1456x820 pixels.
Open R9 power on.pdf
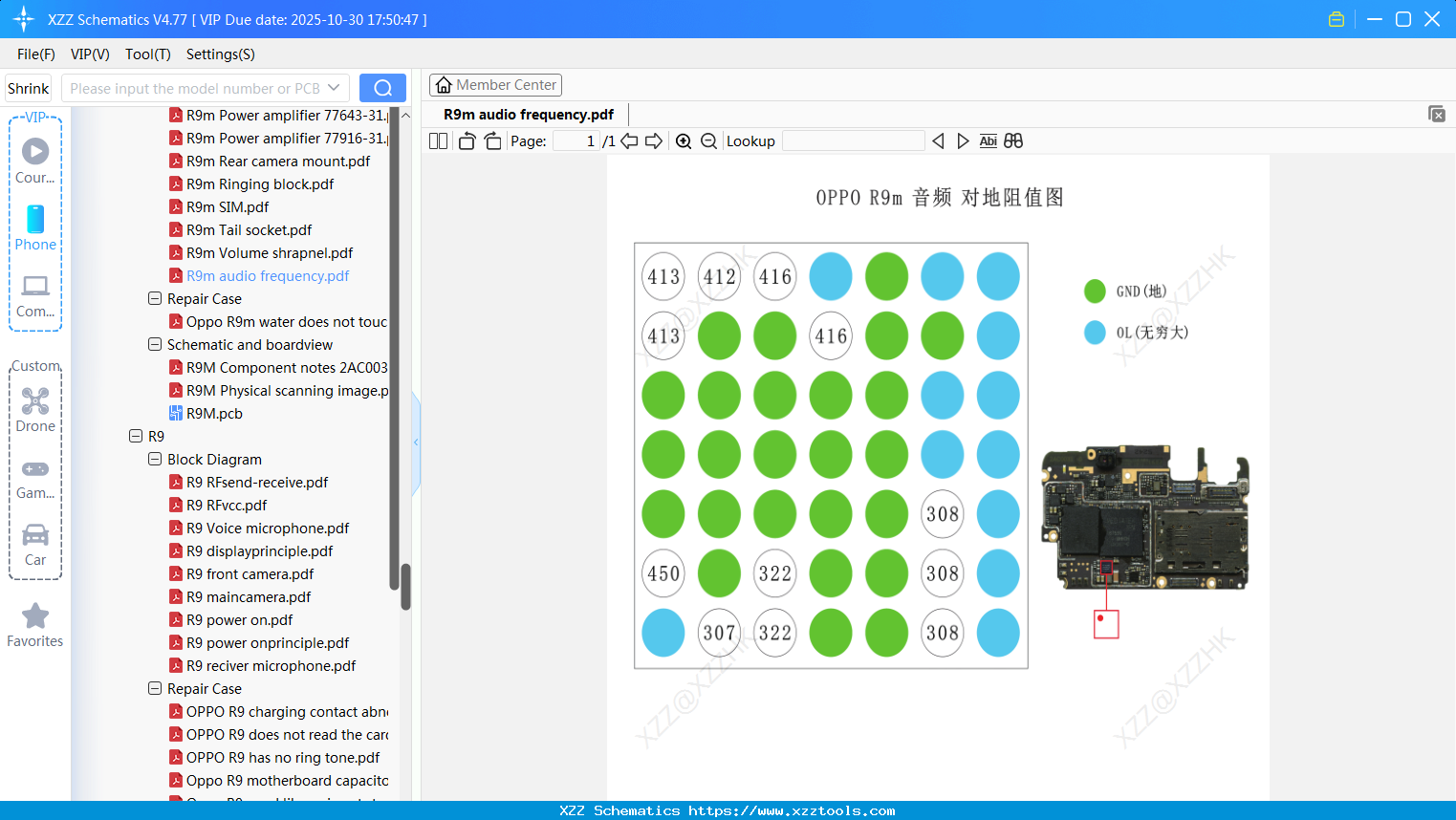click(x=239, y=619)
